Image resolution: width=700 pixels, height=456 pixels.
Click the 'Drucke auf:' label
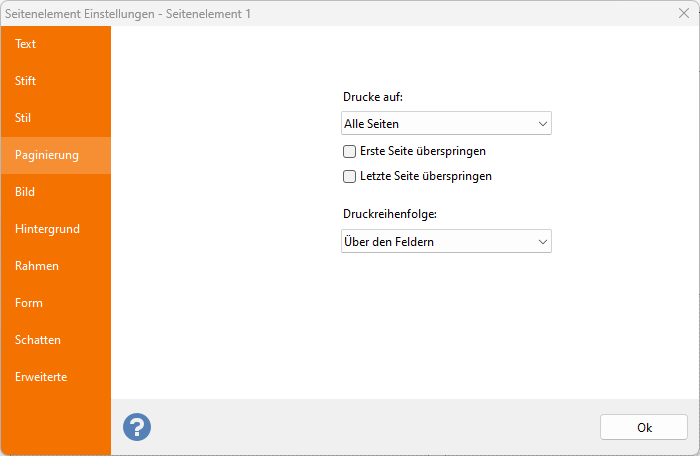point(372,98)
